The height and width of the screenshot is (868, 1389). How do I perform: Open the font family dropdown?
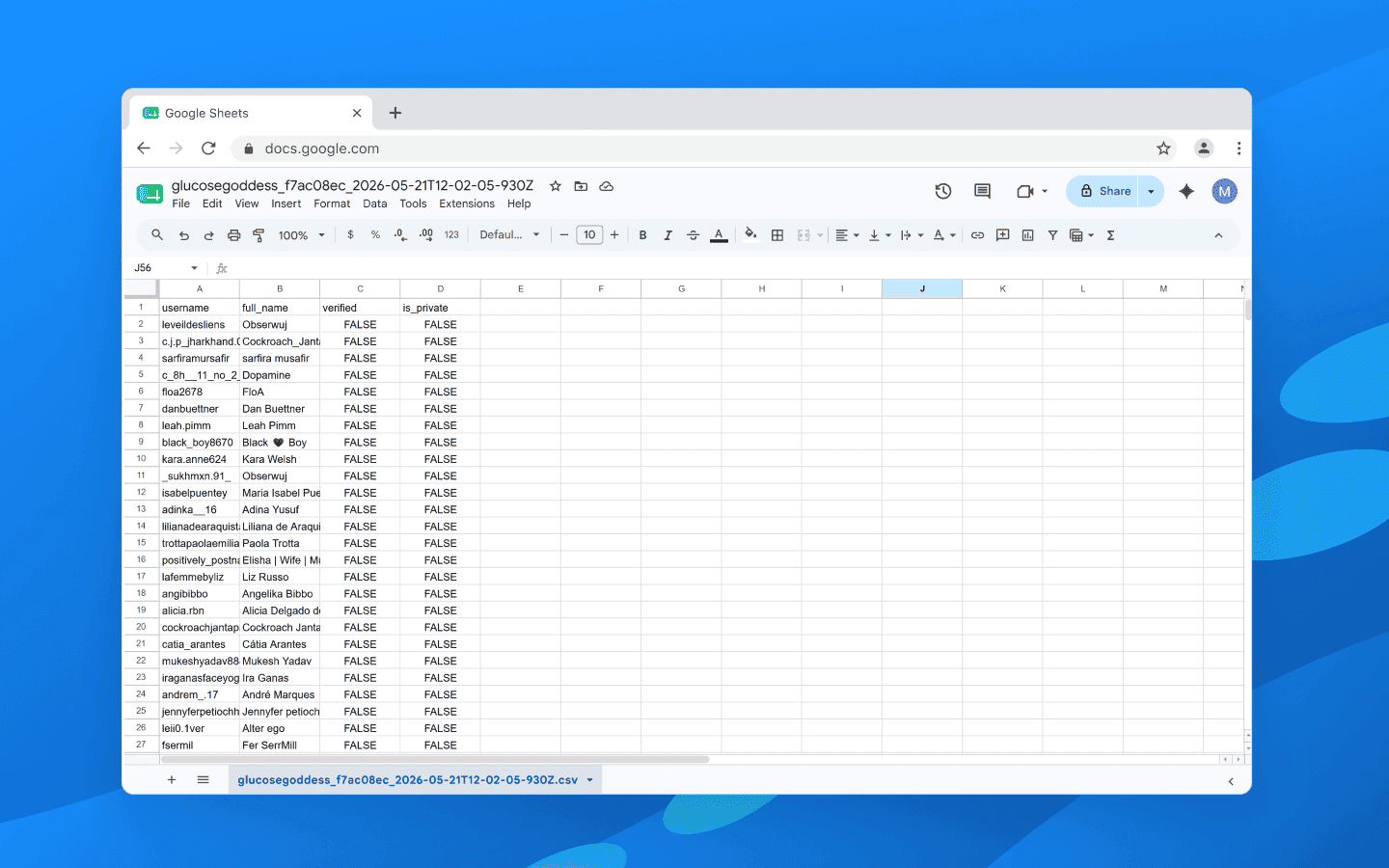click(509, 235)
